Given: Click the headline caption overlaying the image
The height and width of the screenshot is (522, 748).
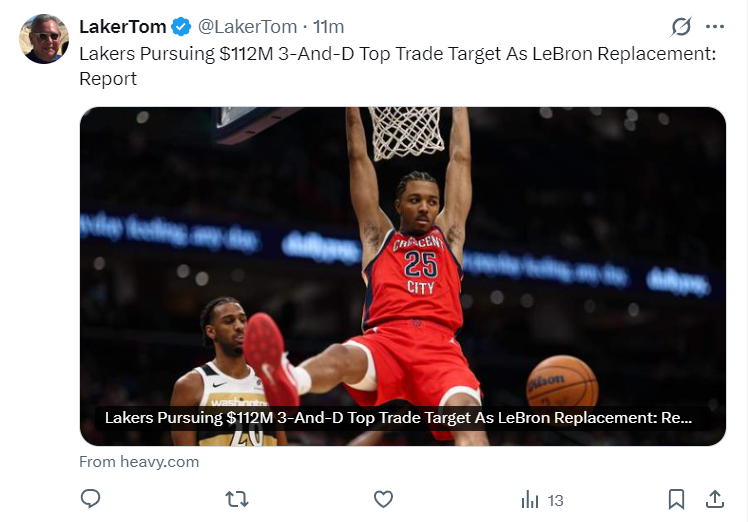Looking at the screenshot, I should (398, 417).
